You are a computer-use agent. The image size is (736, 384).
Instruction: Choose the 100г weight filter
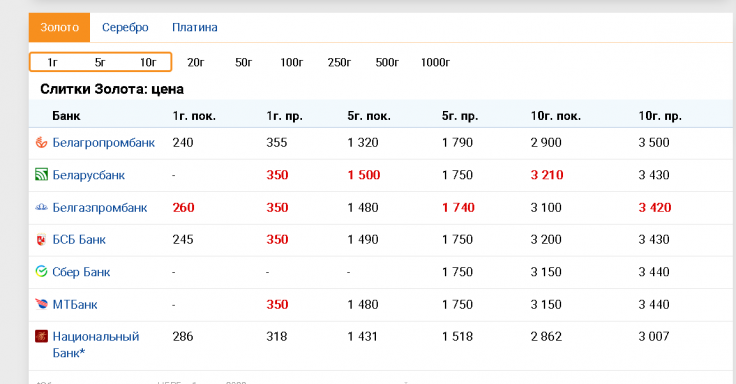[x=291, y=62]
